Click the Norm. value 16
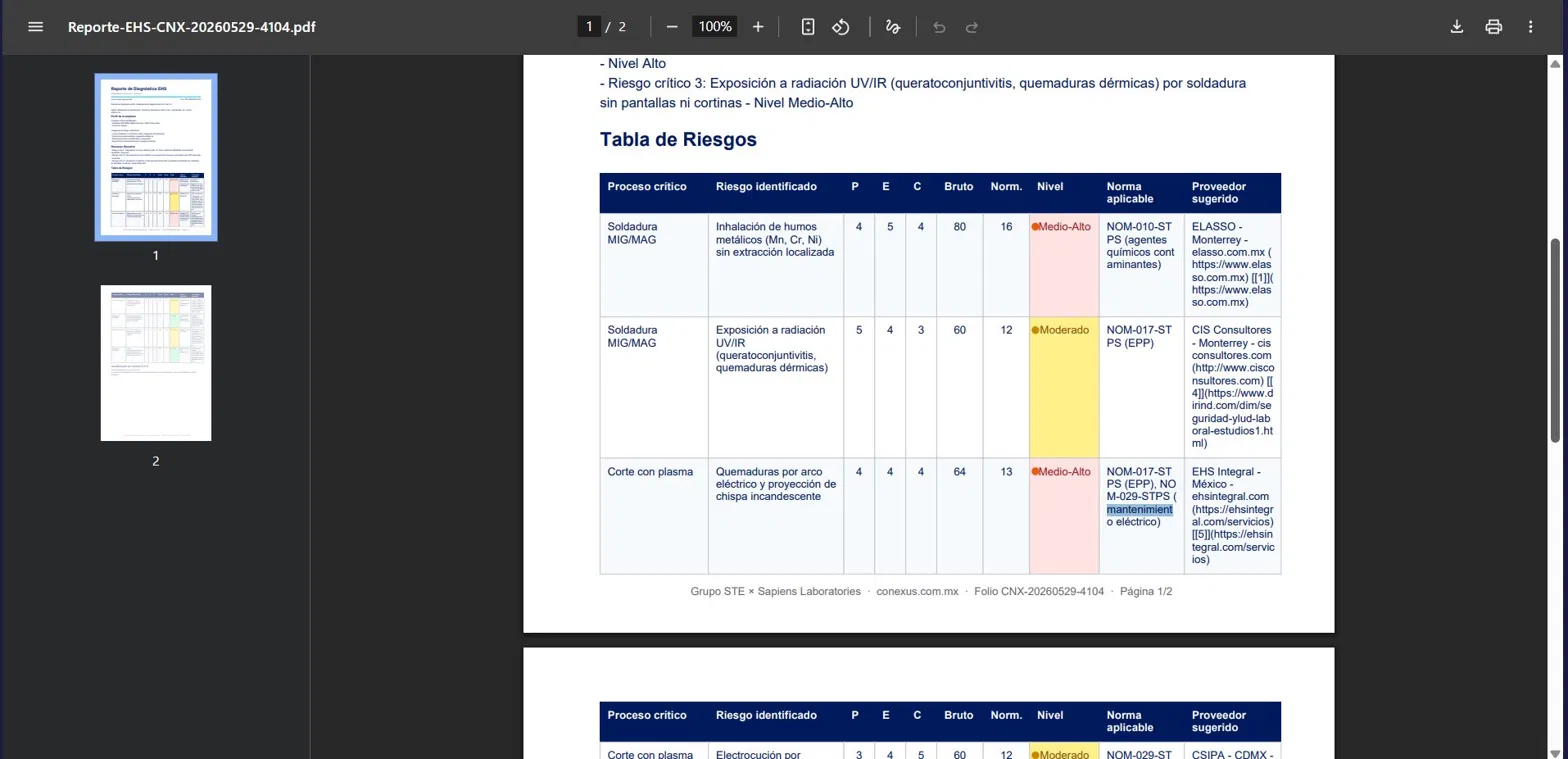 [1006, 227]
